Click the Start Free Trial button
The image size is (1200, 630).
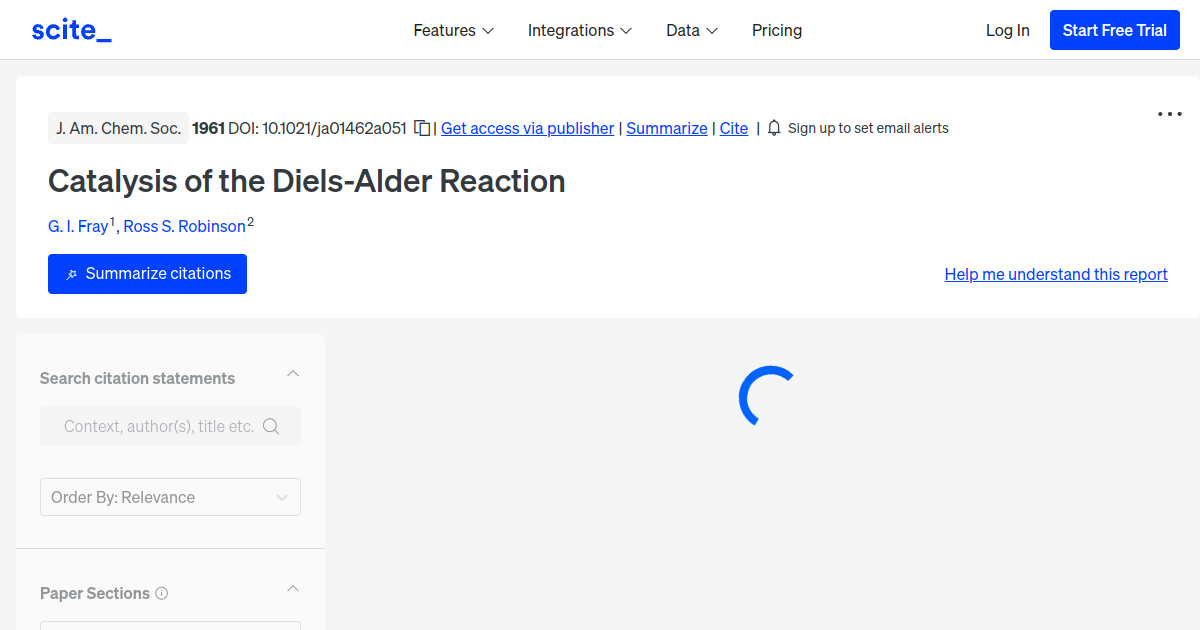point(1115,30)
